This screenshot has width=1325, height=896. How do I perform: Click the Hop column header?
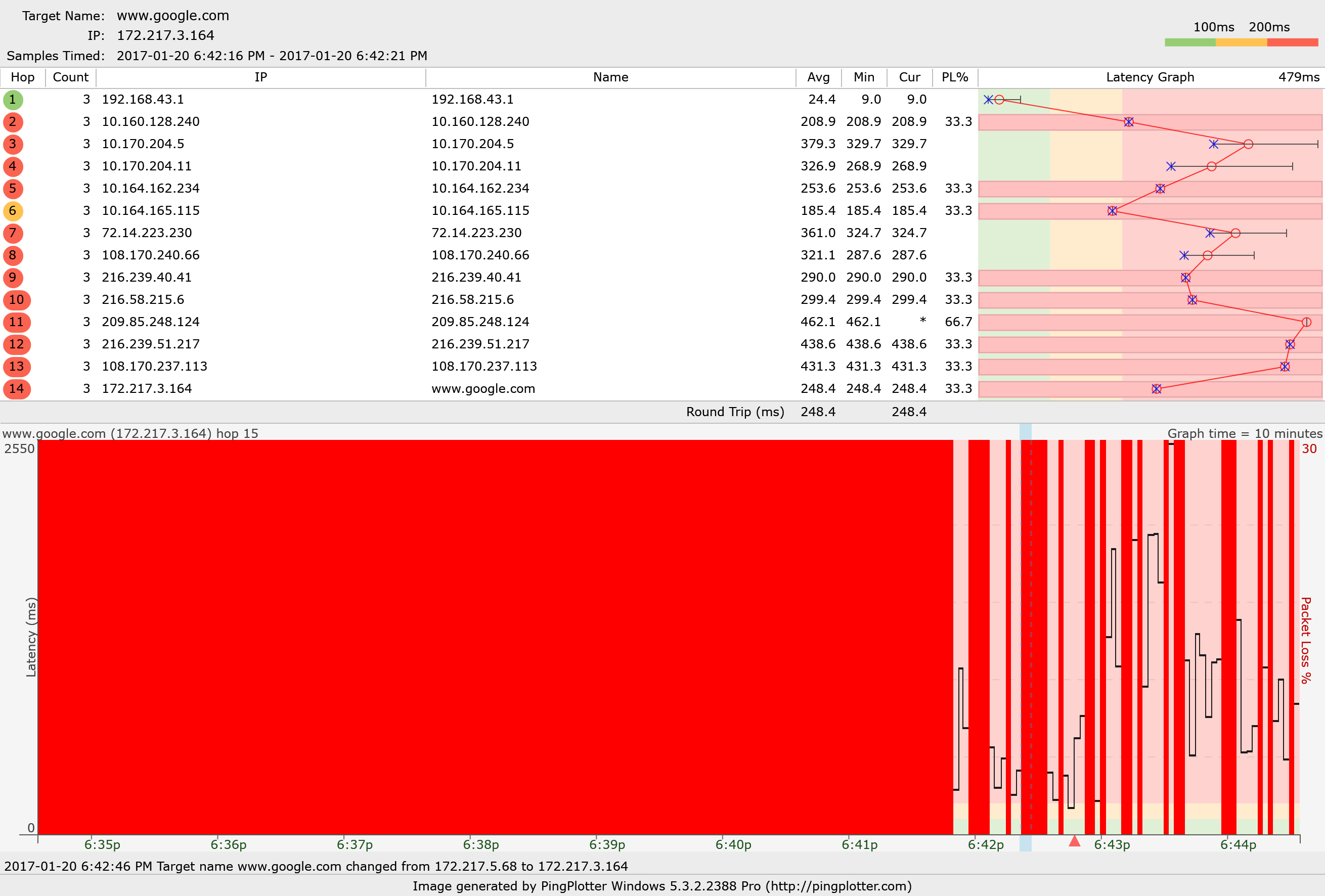pos(23,77)
